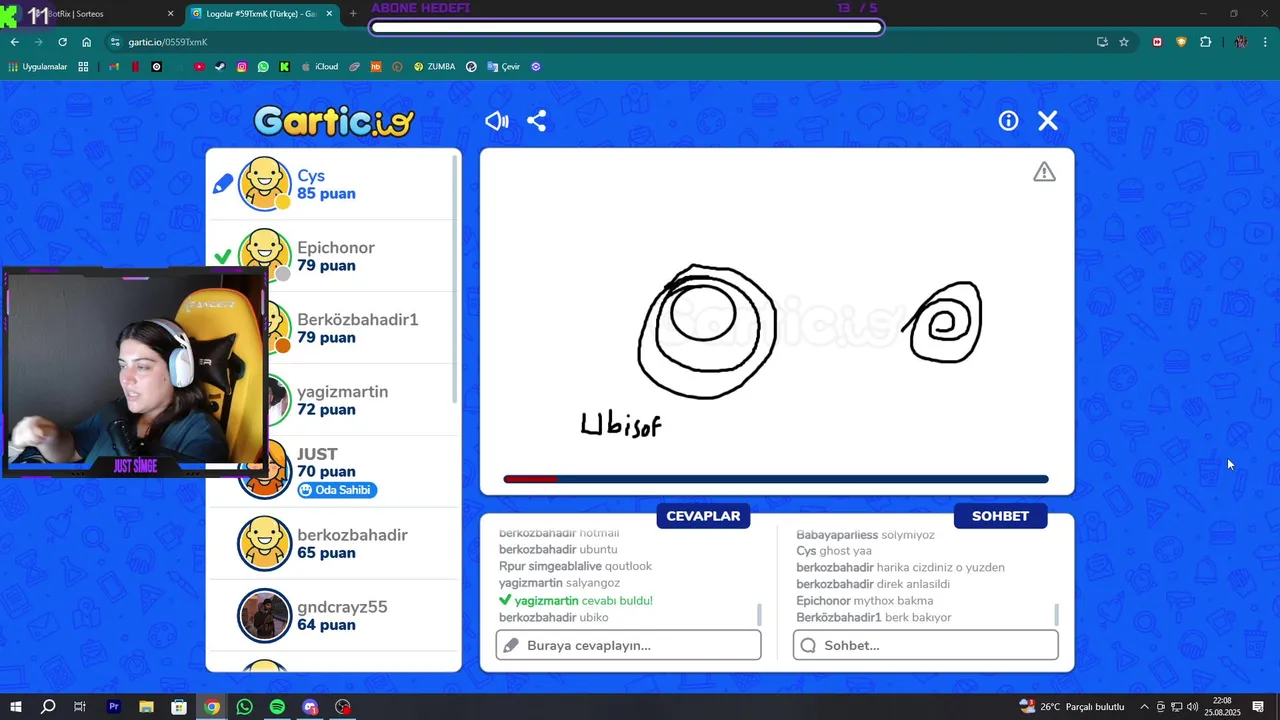Click the Sohbet chat input field
The height and width of the screenshot is (720, 1280).
(925, 645)
